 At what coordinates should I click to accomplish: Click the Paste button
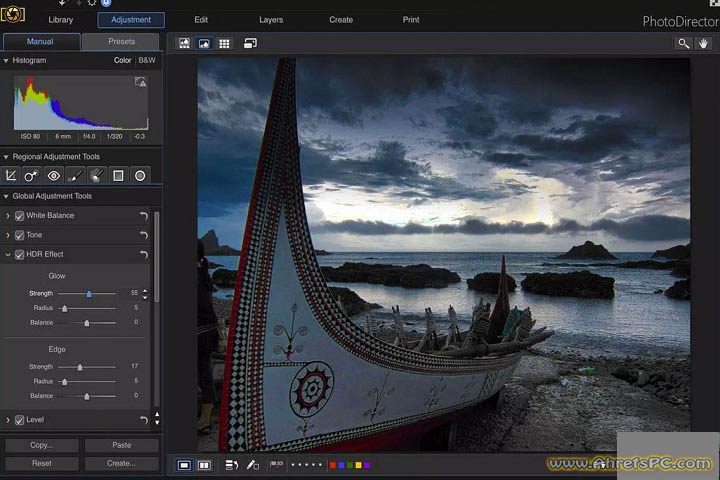pyautogui.click(x=122, y=445)
